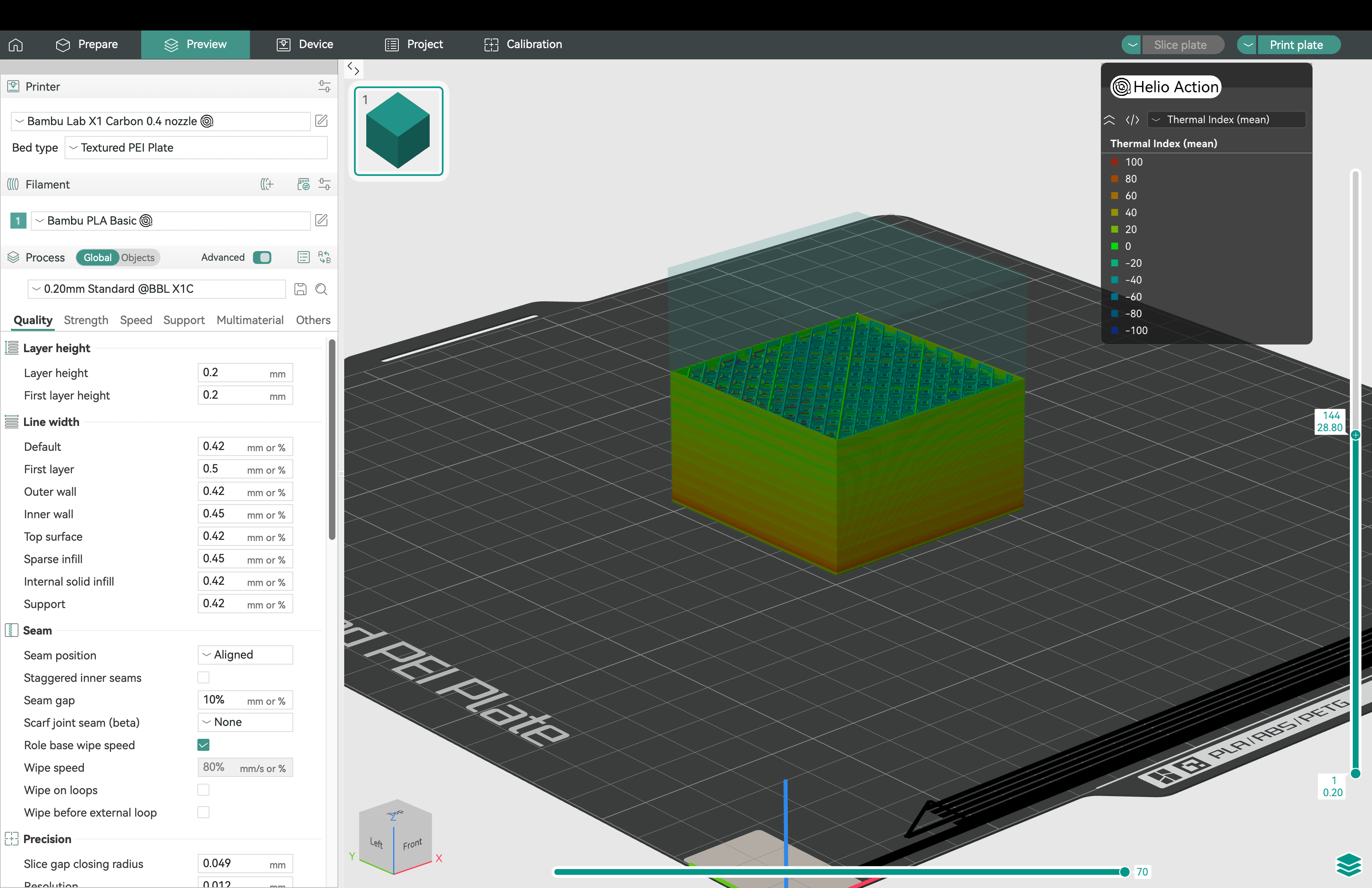The width and height of the screenshot is (1372, 888).
Task: Switch process scope to Objects
Action: pyautogui.click(x=138, y=257)
